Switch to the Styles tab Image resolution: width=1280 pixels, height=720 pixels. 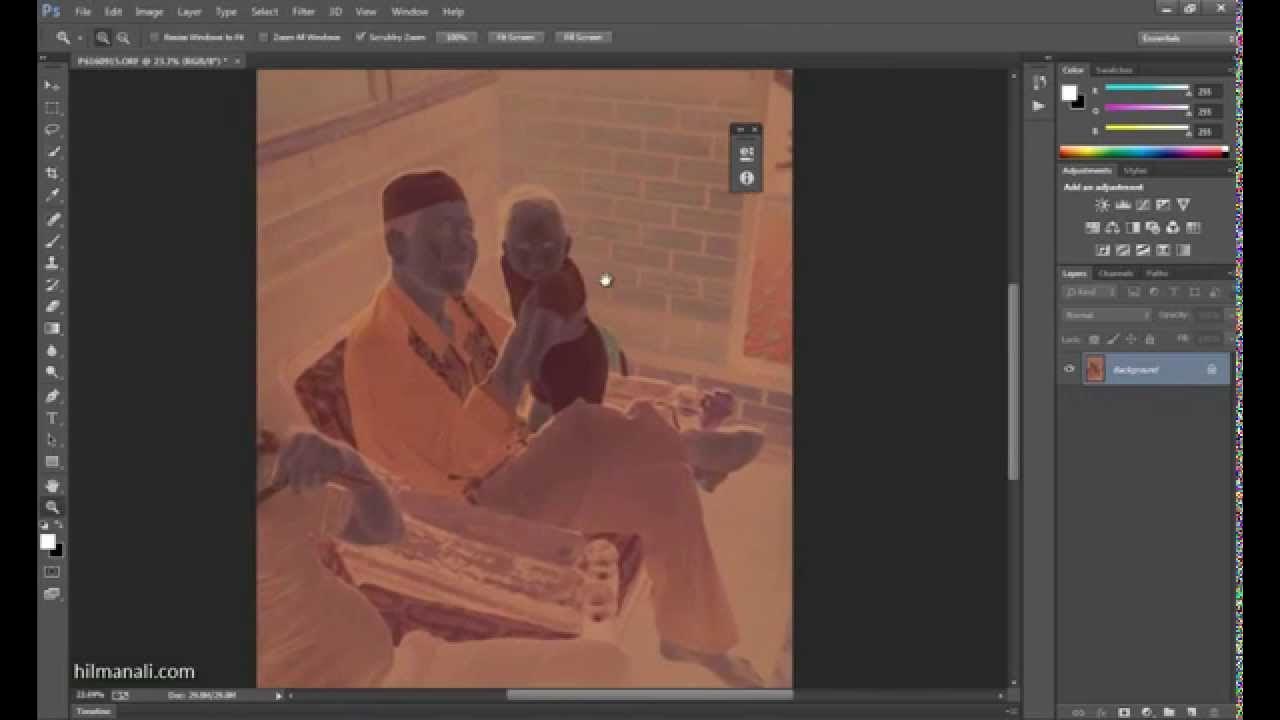[x=1135, y=171]
